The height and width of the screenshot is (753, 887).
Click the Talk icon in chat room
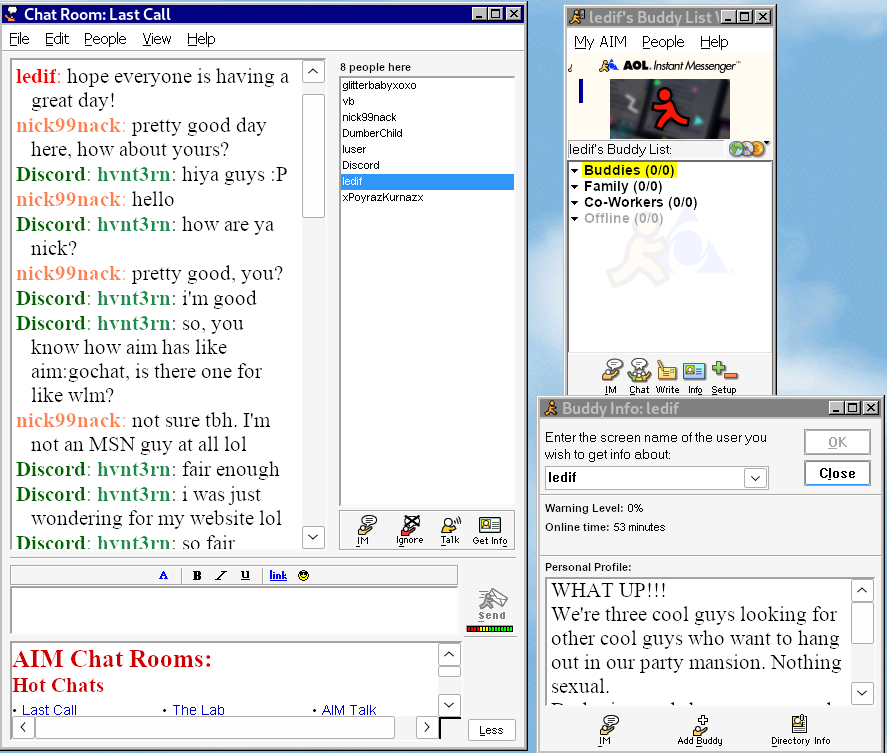pos(450,530)
